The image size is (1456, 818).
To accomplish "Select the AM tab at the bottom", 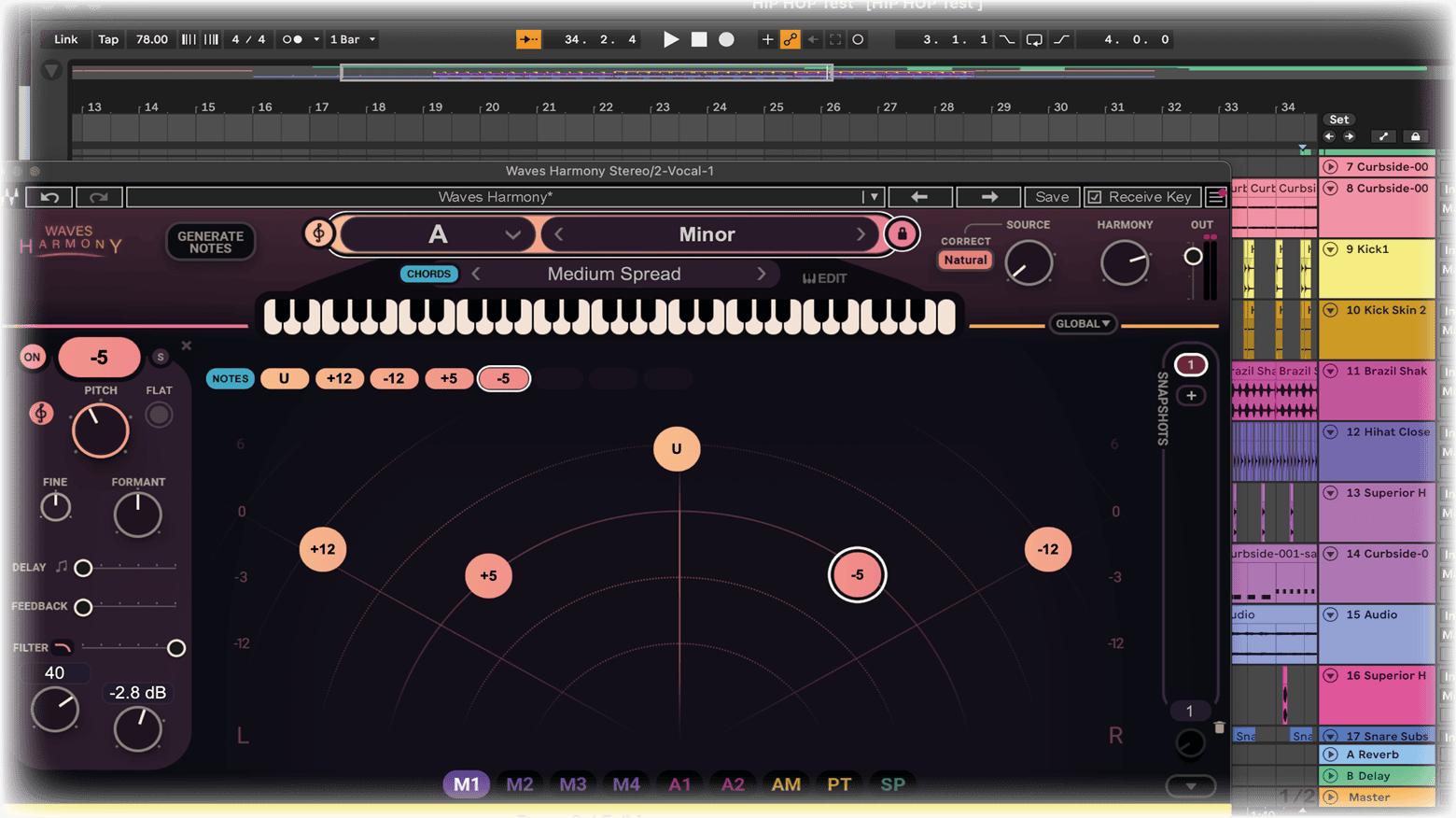I will click(786, 784).
